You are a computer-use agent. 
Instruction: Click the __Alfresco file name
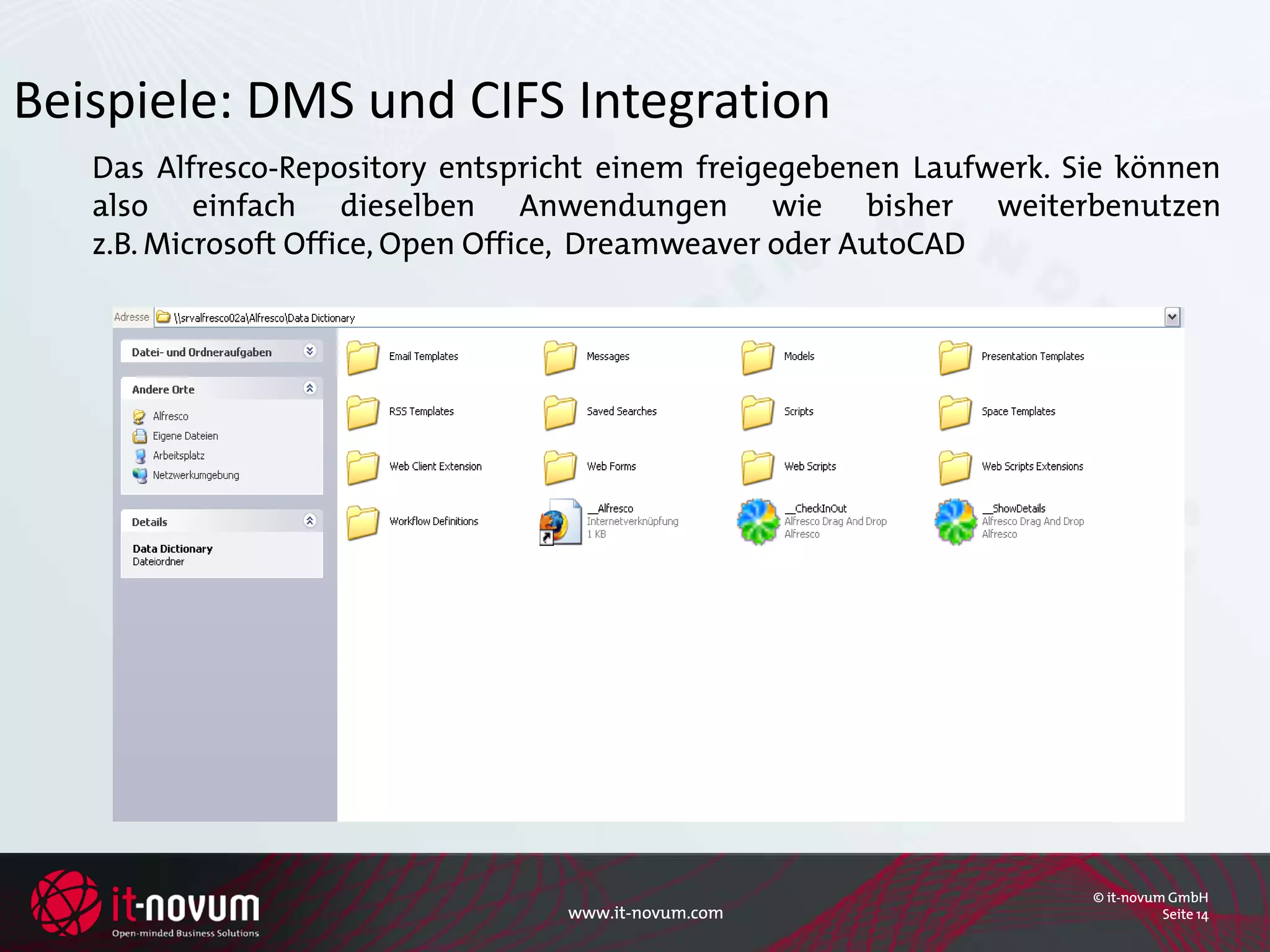click(x=610, y=509)
